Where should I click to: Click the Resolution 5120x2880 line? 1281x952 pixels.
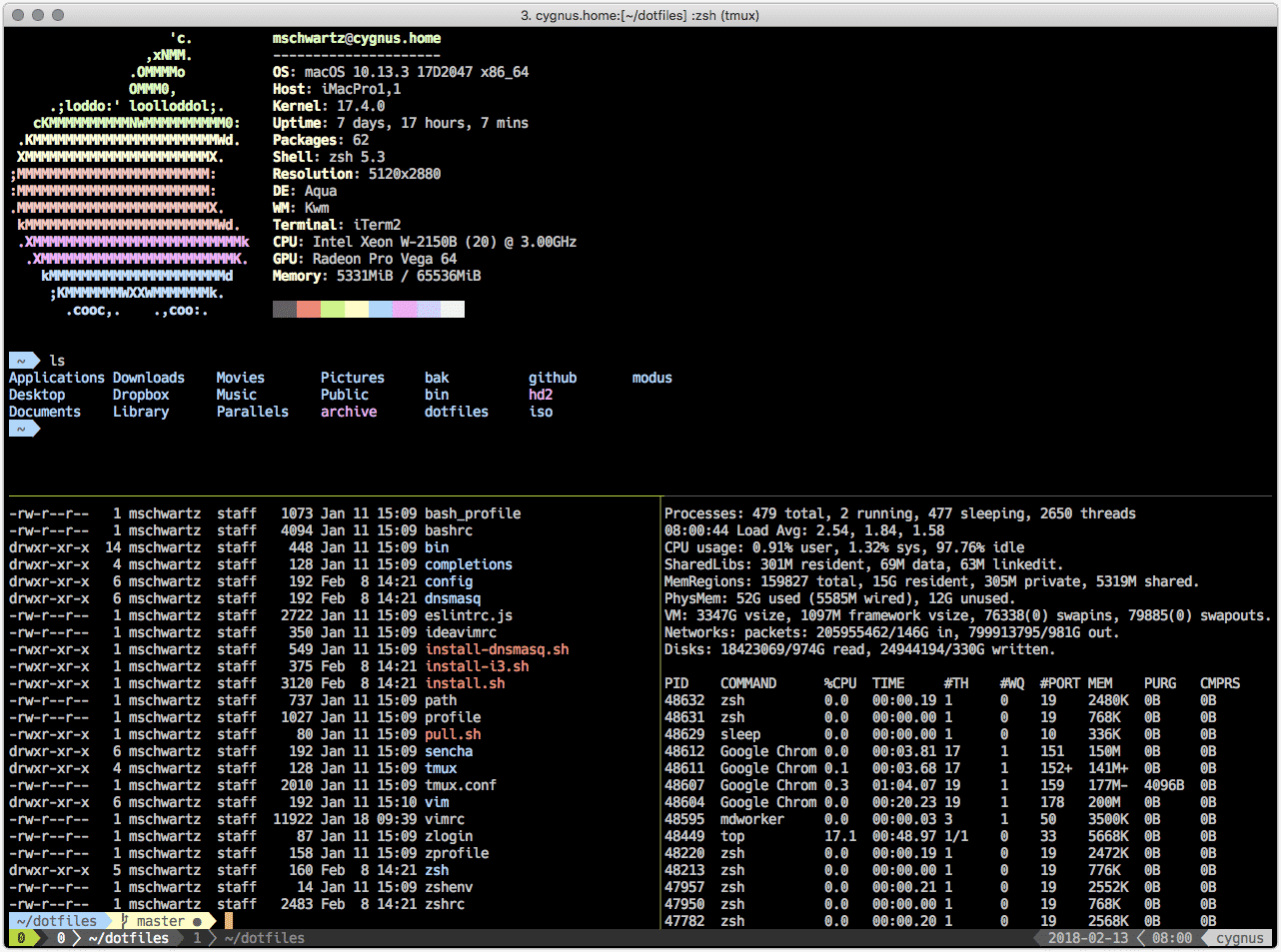click(357, 174)
